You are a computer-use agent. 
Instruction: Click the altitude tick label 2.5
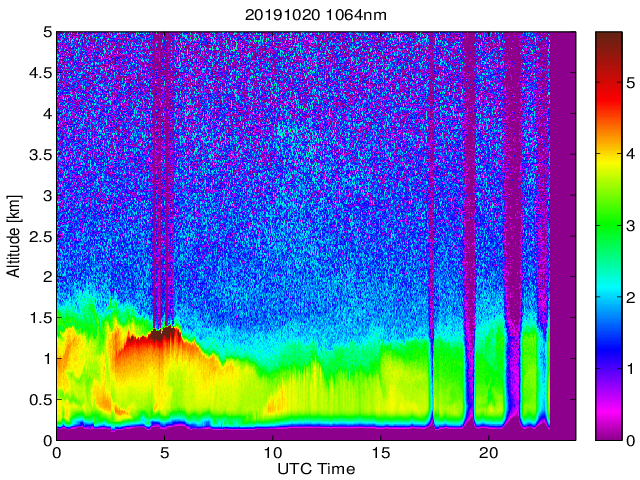[x=40, y=236]
